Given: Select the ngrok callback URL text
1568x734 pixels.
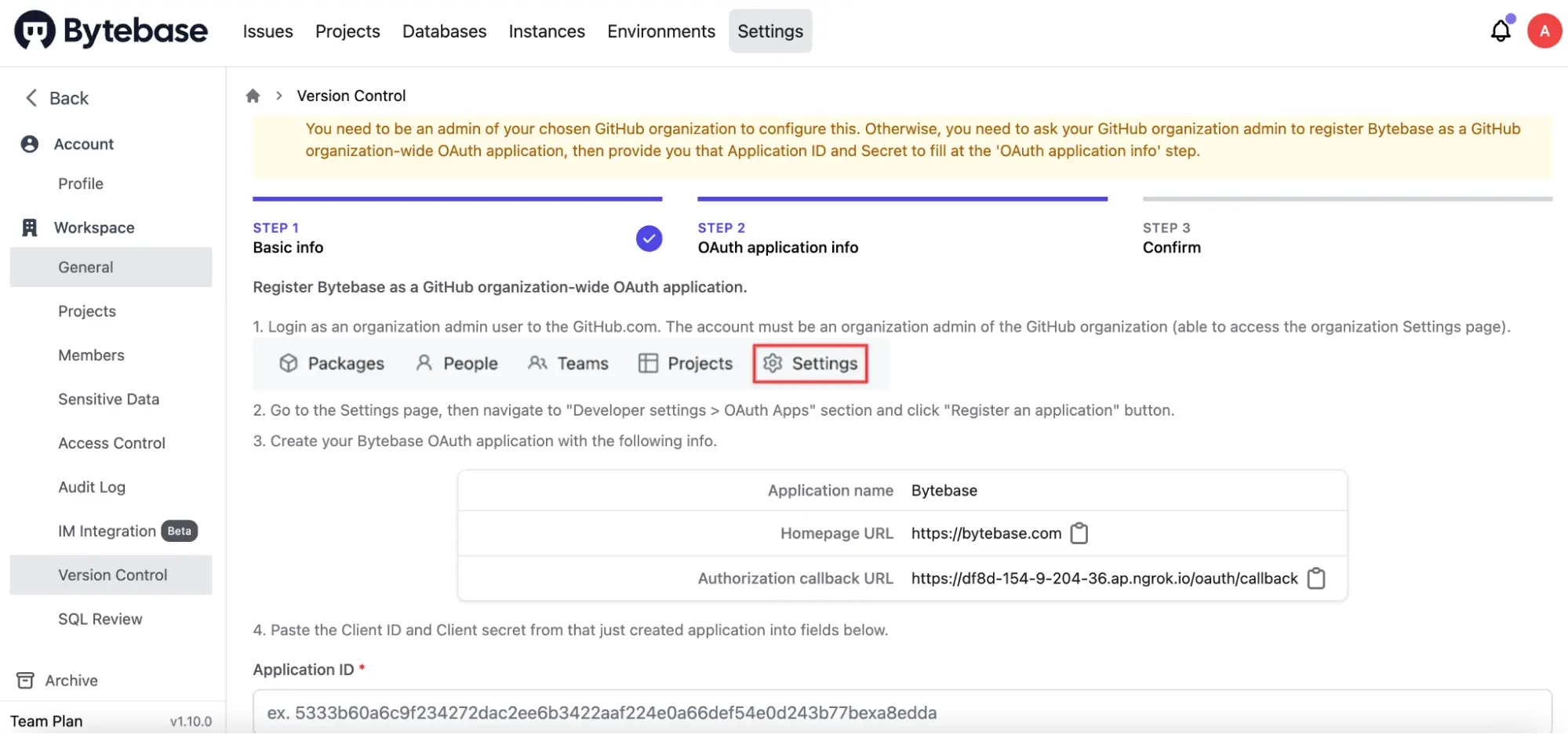Looking at the screenshot, I should (1104, 579).
